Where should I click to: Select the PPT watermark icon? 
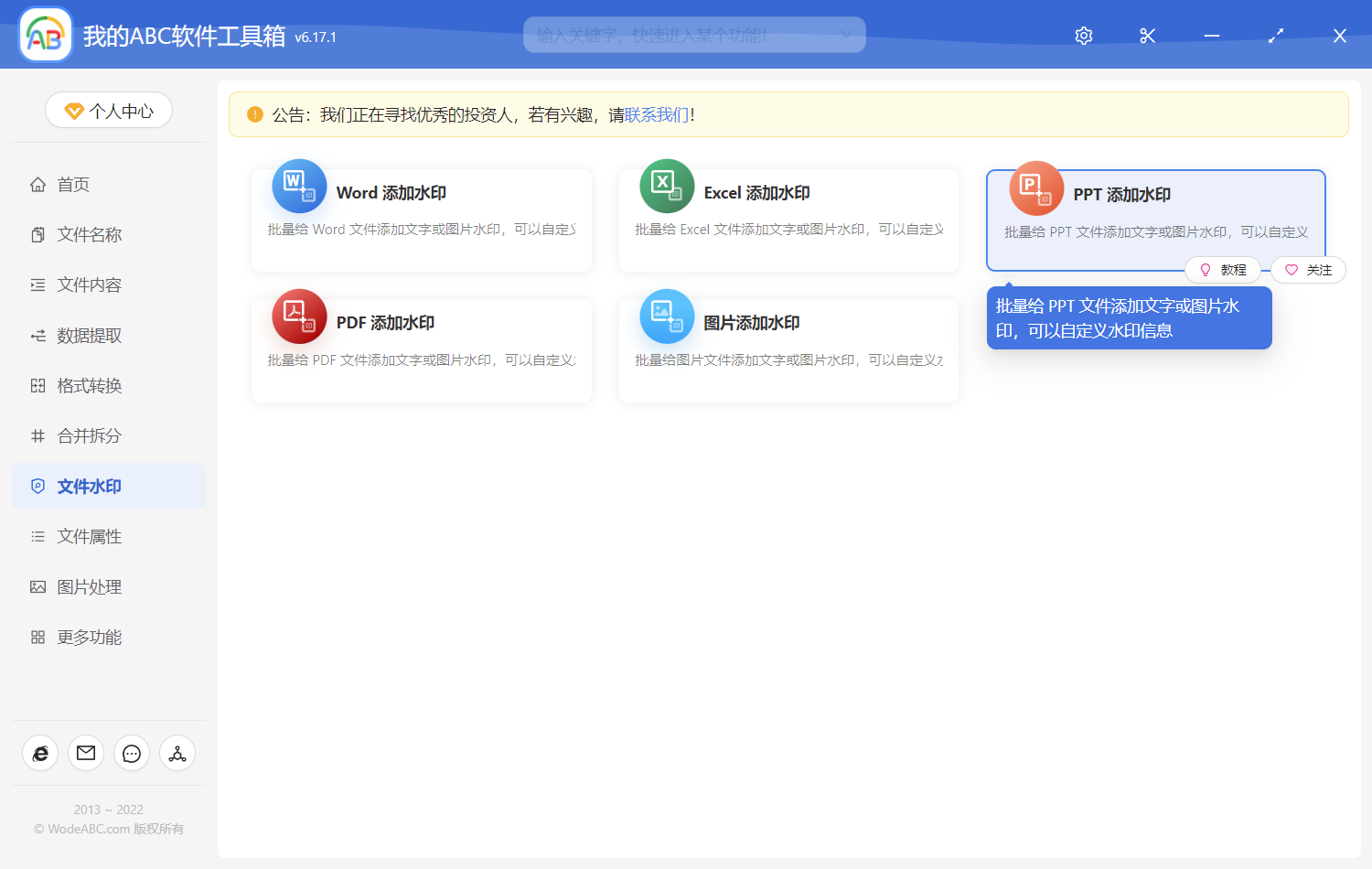1035,188
